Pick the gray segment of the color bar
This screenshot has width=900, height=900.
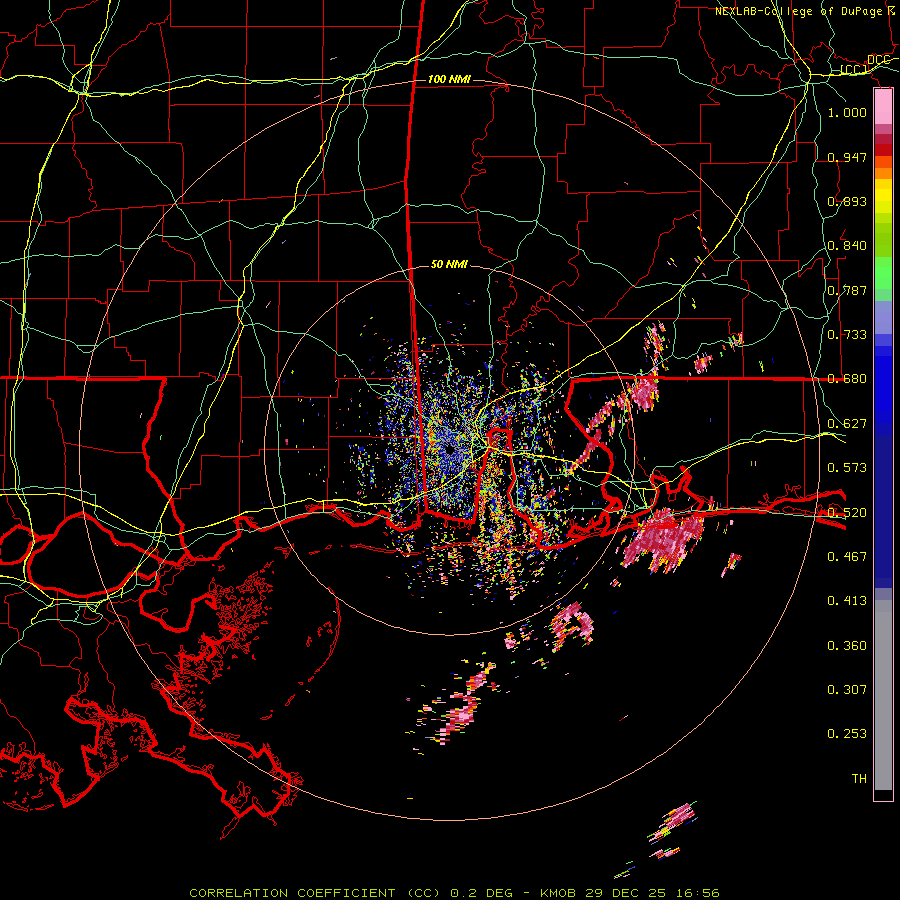point(883,695)
